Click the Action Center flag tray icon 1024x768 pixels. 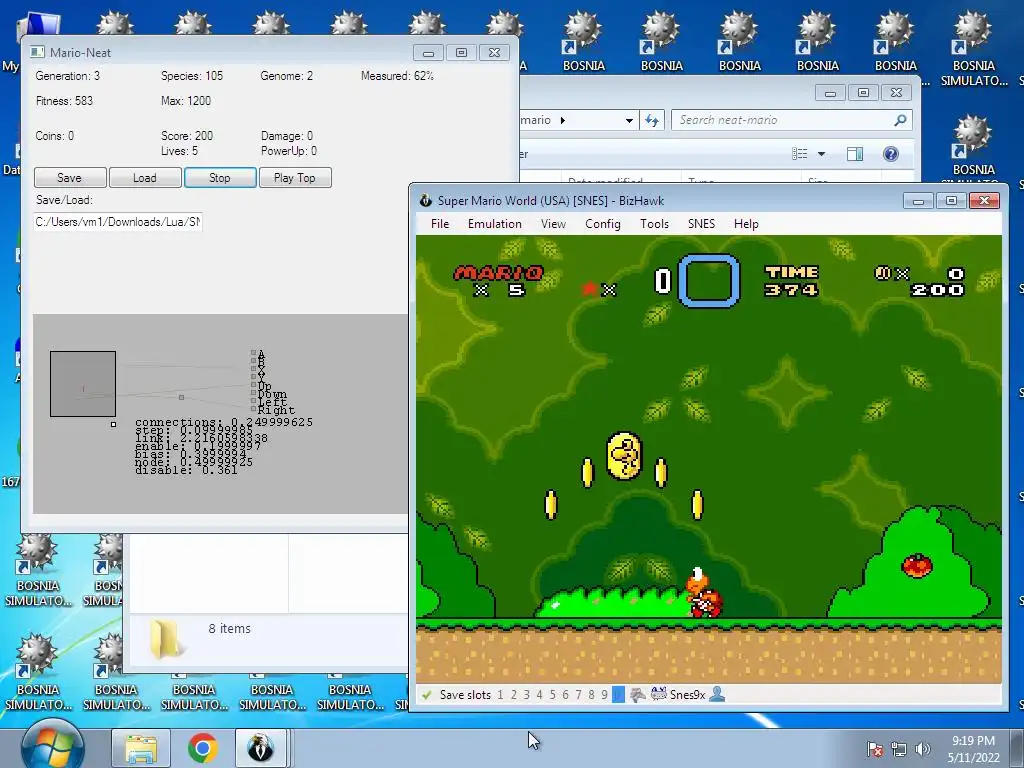pyautogui.click(x=874, y=749)
